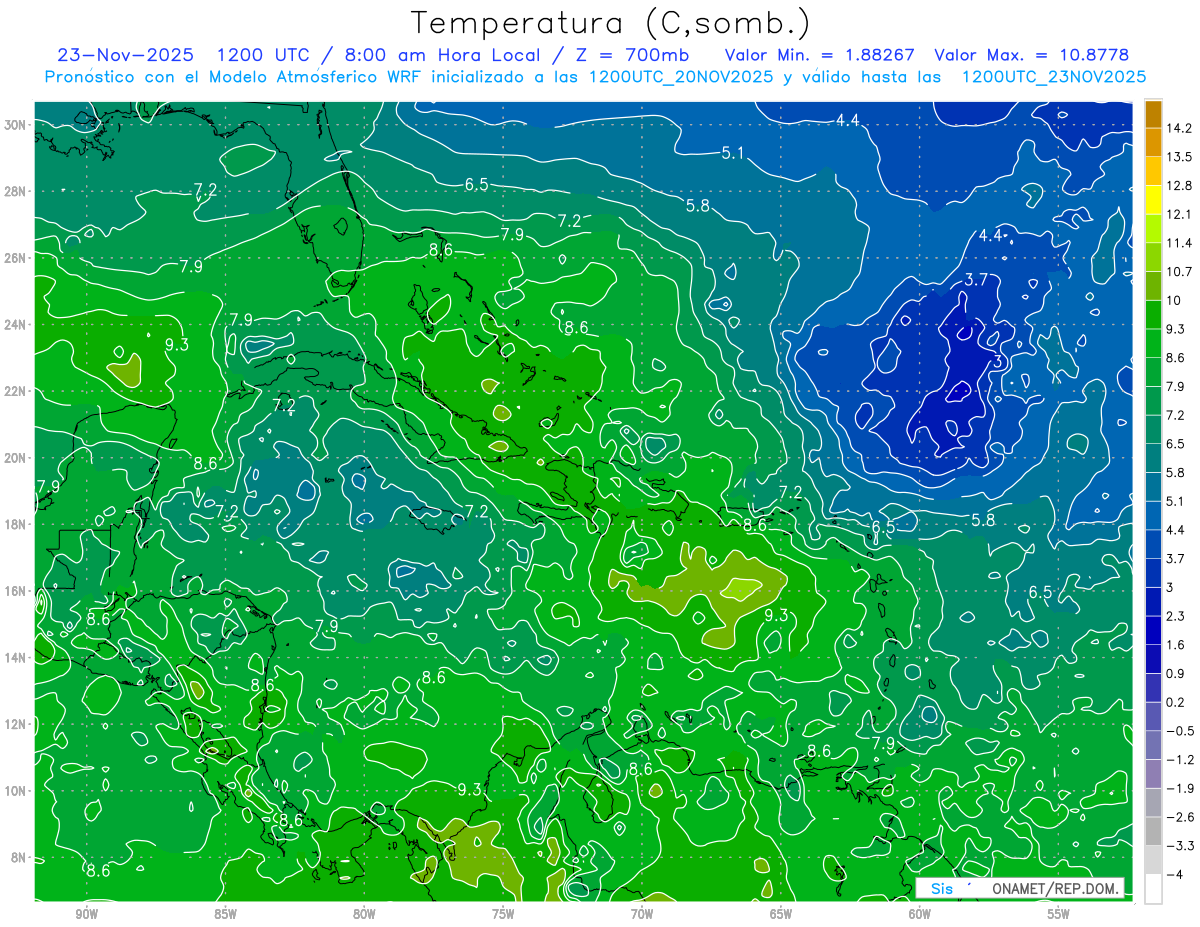Select the yellow legend swatch between 12.8 and 12.1

click(1152, 200)
